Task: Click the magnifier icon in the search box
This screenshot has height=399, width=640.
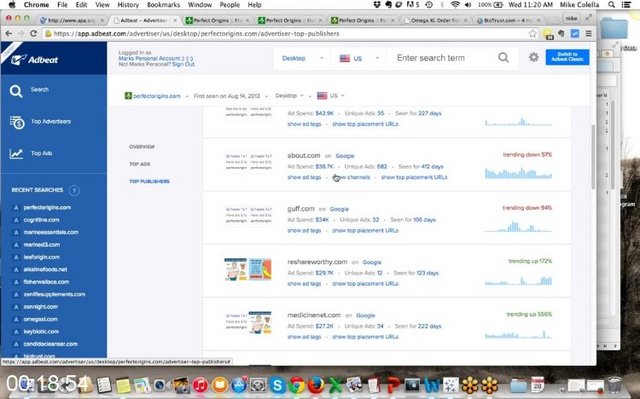Action: pos(503,58)
